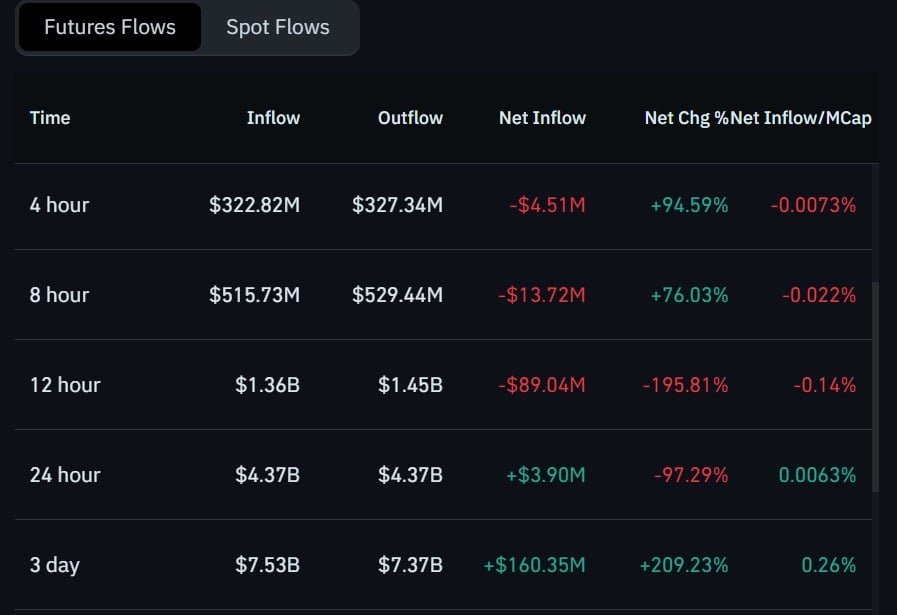Click the +$160.35M net inflow value
The height and width of the screenshot is (615, 897).
pyautogui.click(x=534, y=565)
